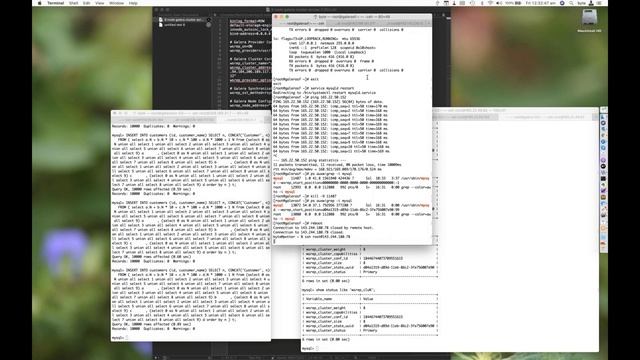The width and height of the screenshot is (640, 360).
Task: Click the Variable_name table header
Action: pyautogui.click(x=319, y=299)
